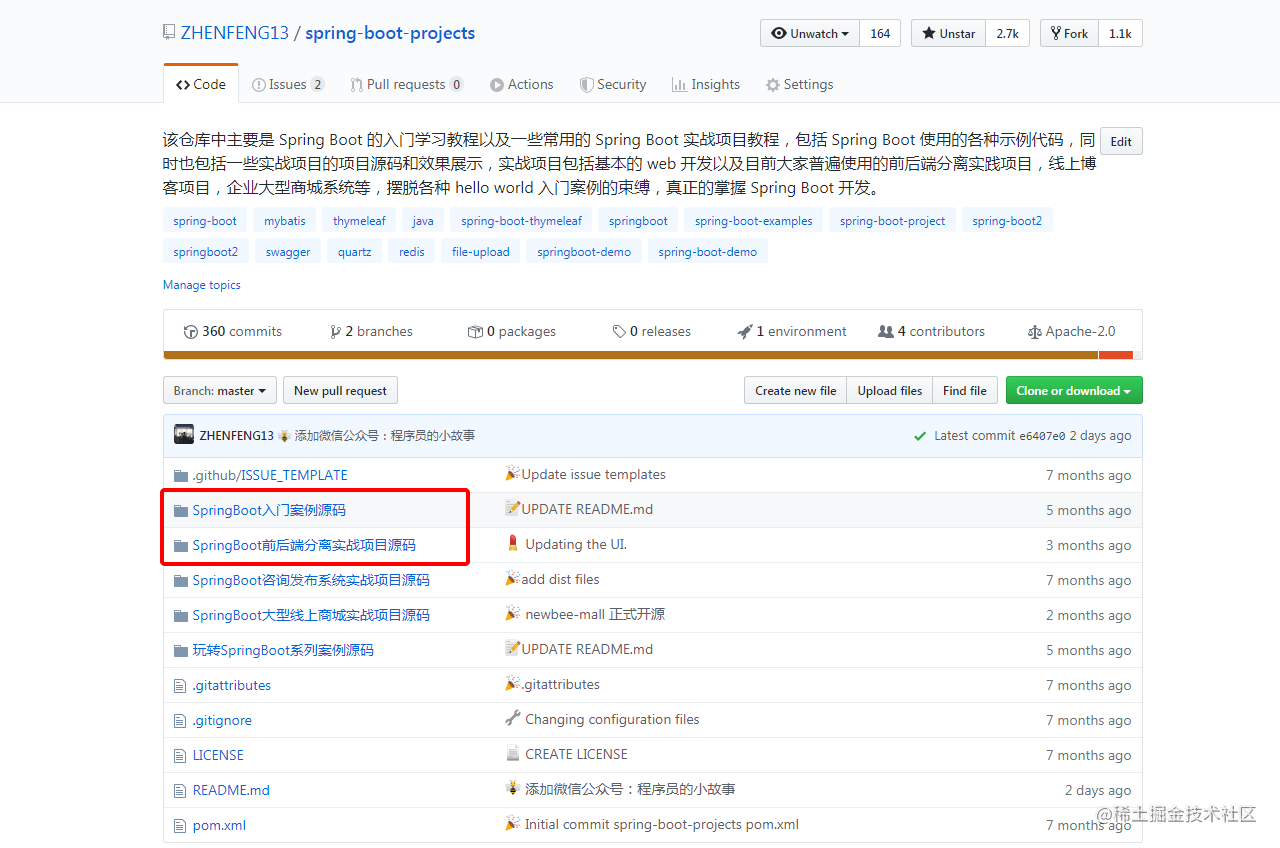
Task: Click the file icon beside .gitignore
Action: pyautogui.click(x=180, y=720)
